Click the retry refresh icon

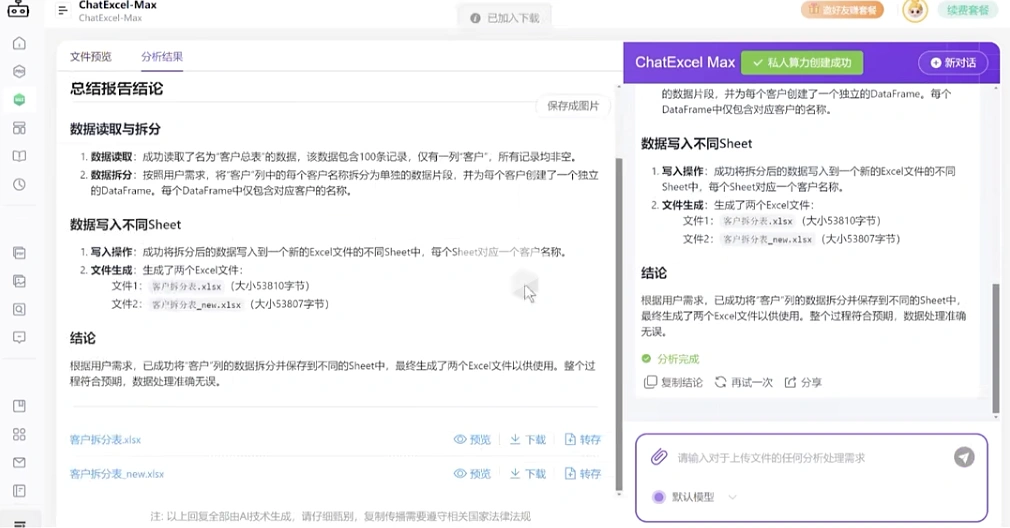(720, 382)
